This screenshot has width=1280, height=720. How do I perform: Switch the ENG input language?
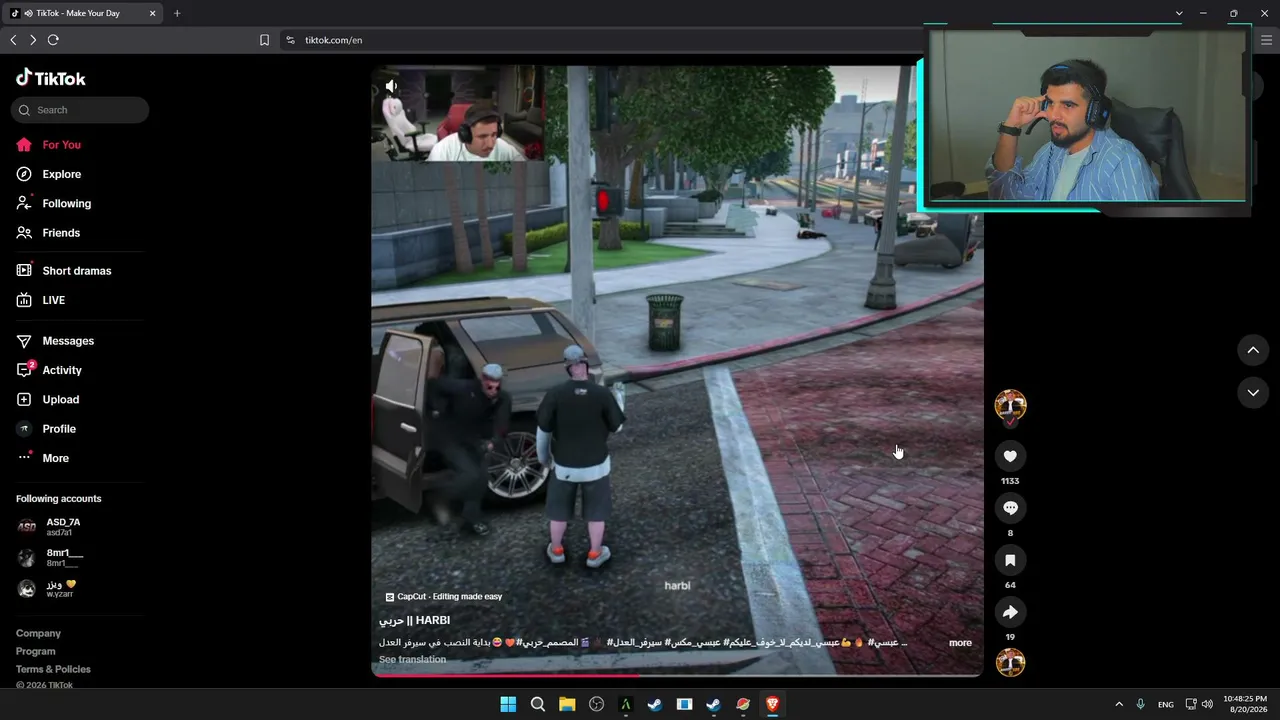click(1165, 704)
